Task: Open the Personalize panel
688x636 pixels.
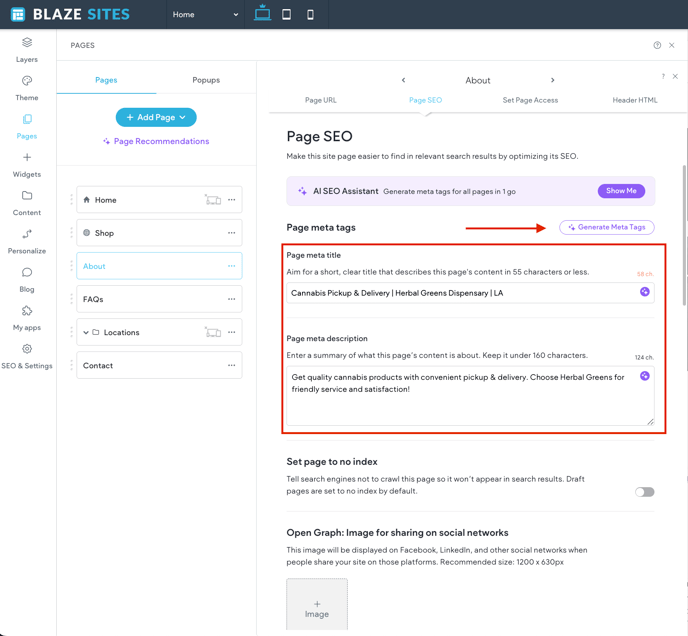Action: [27, 241]
